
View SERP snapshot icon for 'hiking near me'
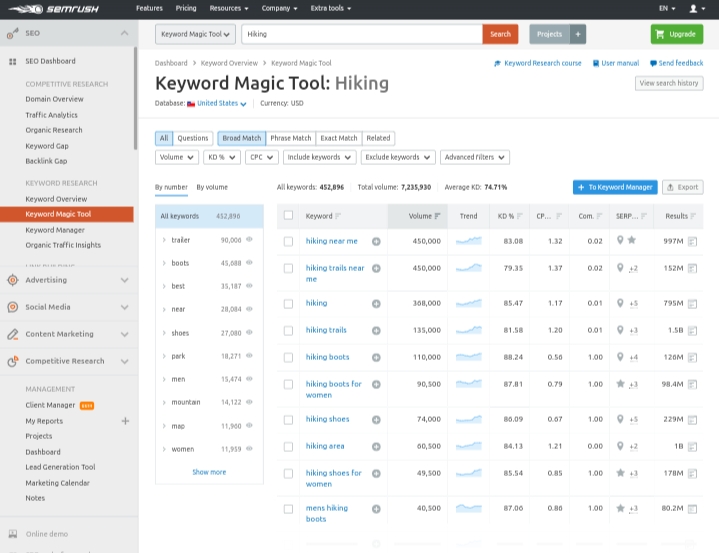coord(692,241)
